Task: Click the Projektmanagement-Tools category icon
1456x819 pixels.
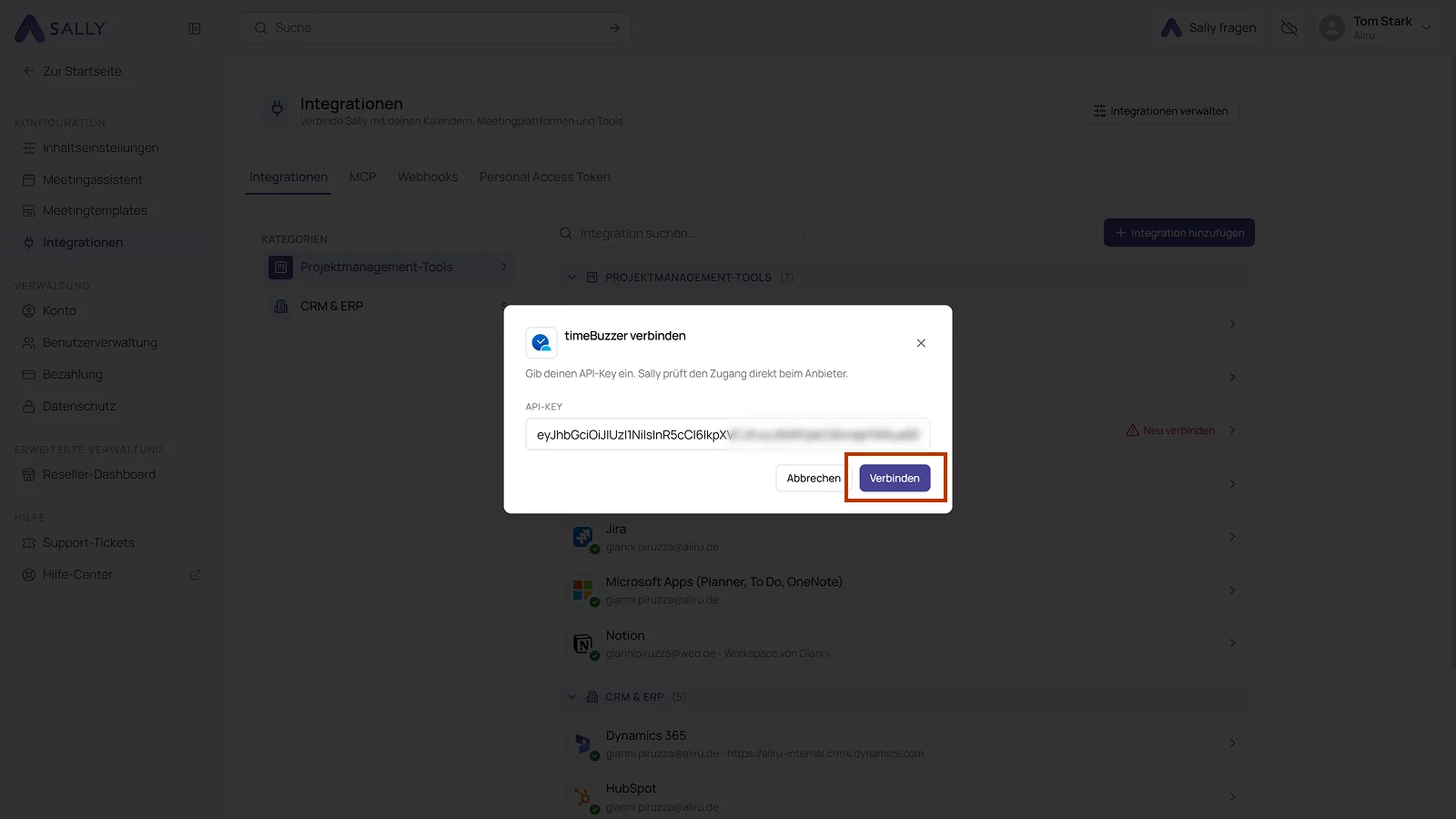Action: 280,268
